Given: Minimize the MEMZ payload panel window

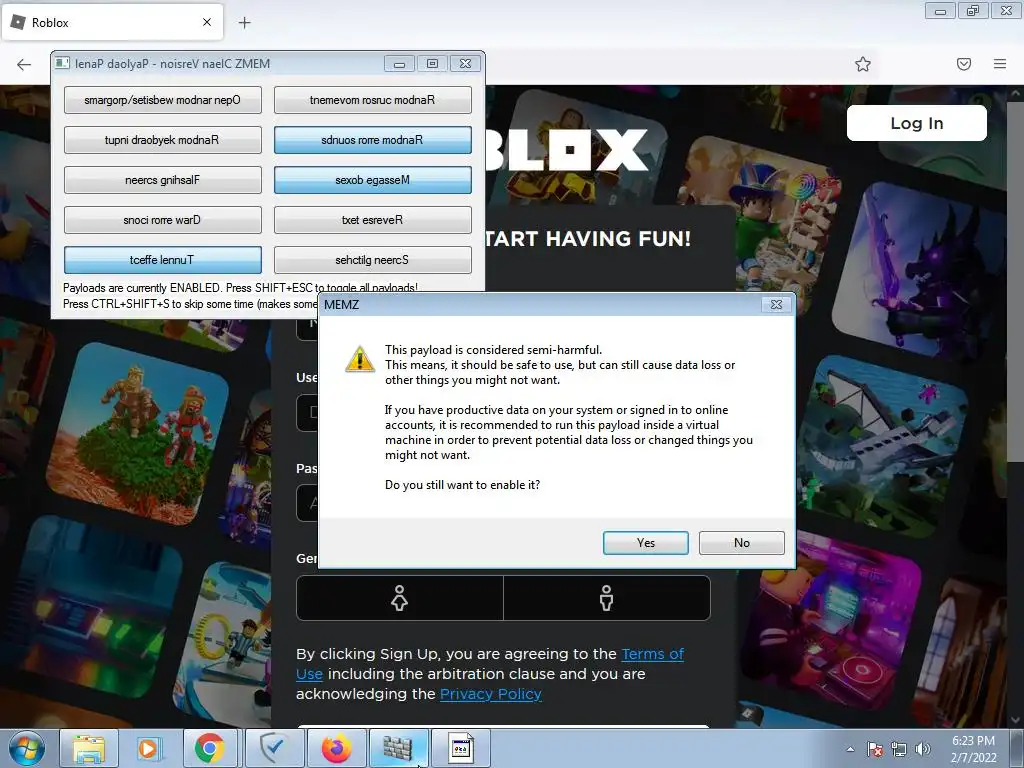Looking at the screenshot, I should pyautogui.click(x=399, y=63).
